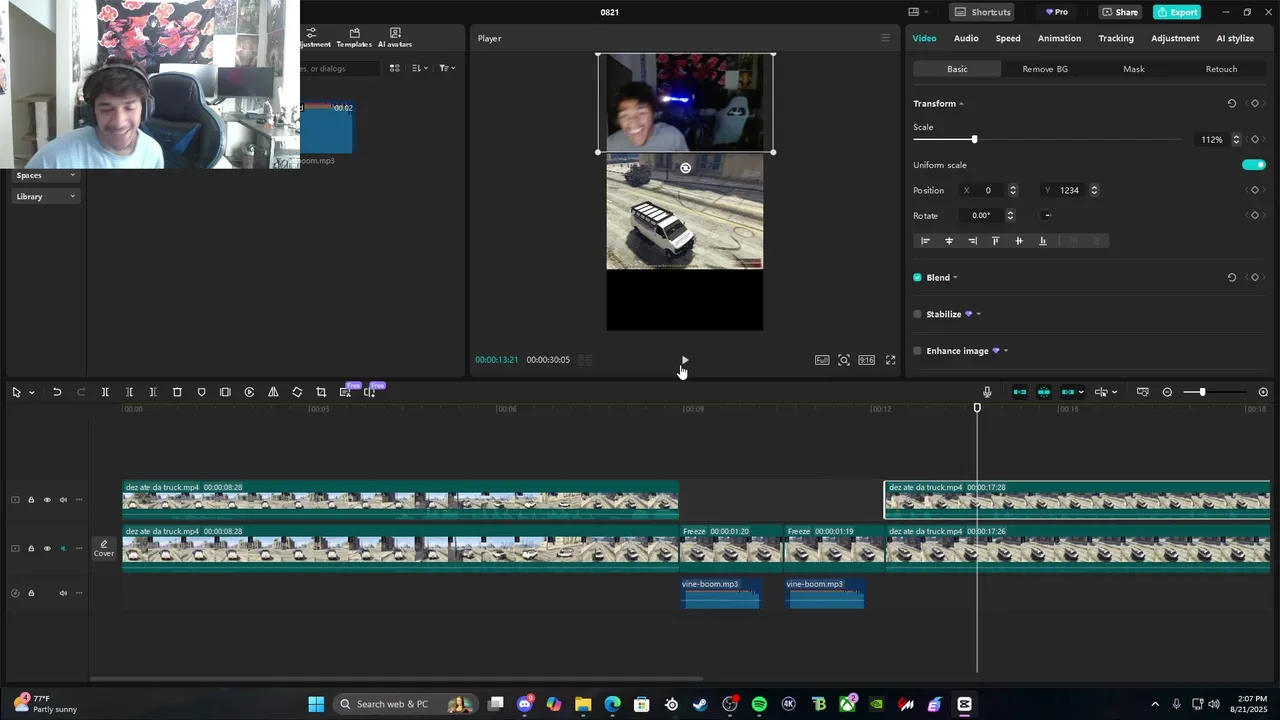1280x720 pixels.
Task: Open the media filter dropdown
Action: pyautogui.click(x=447, y=68)
